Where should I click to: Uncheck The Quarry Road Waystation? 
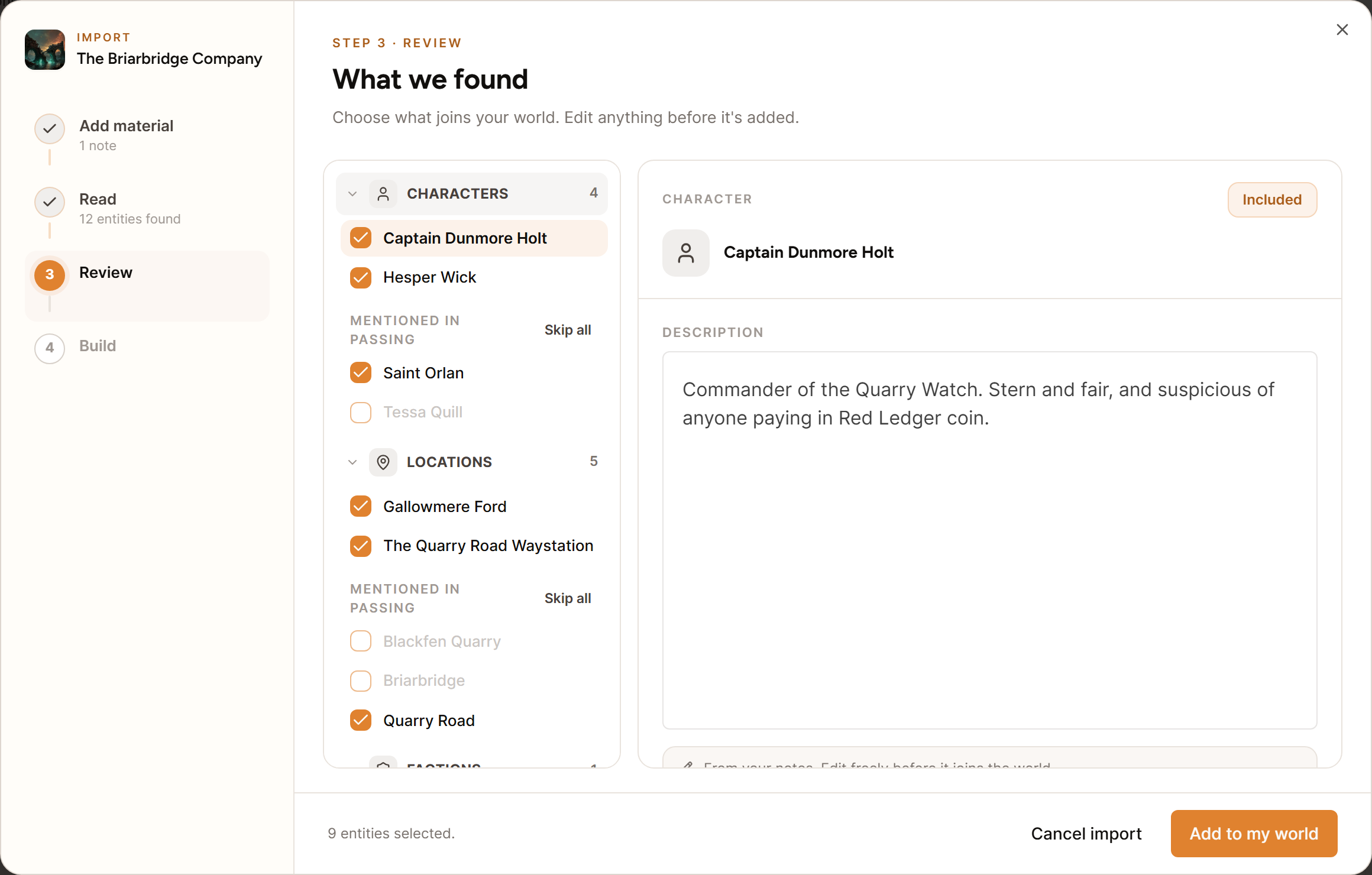pos(361,546)
